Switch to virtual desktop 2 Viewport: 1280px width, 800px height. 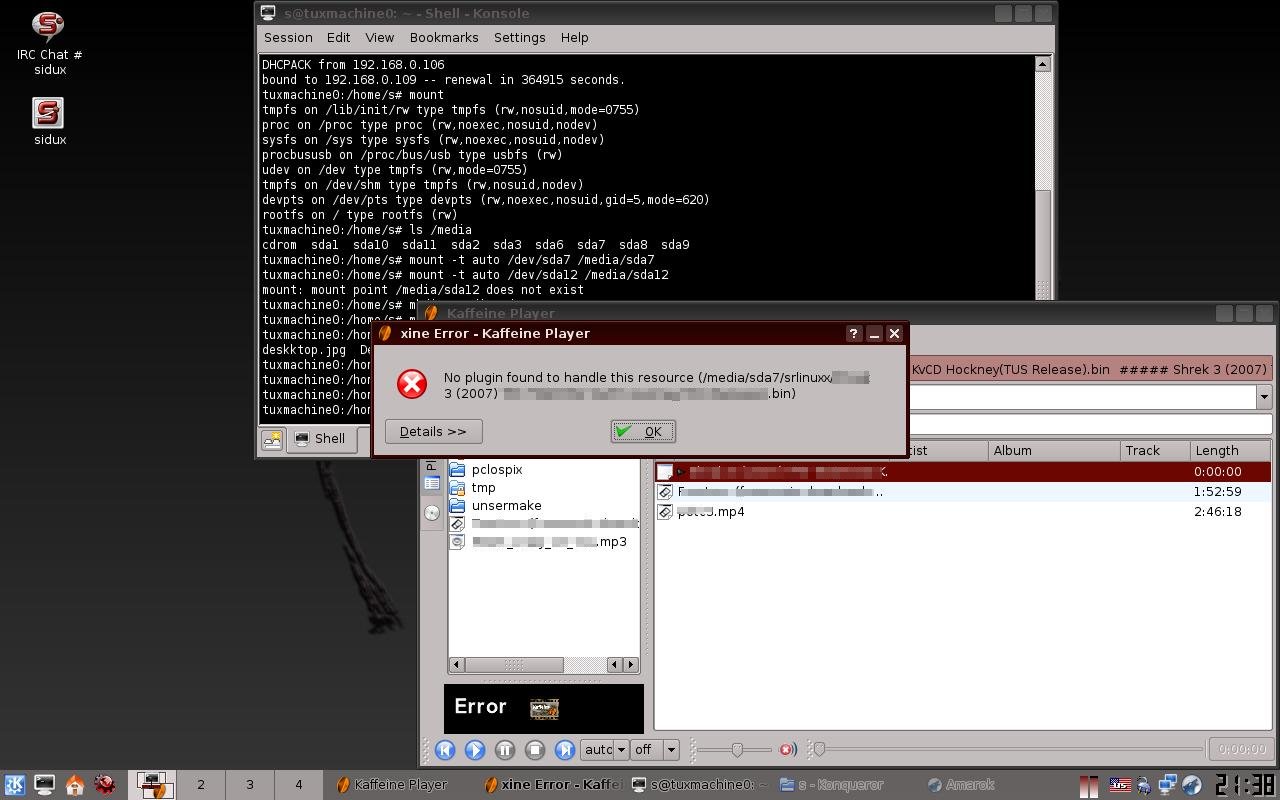click(201, 785)
